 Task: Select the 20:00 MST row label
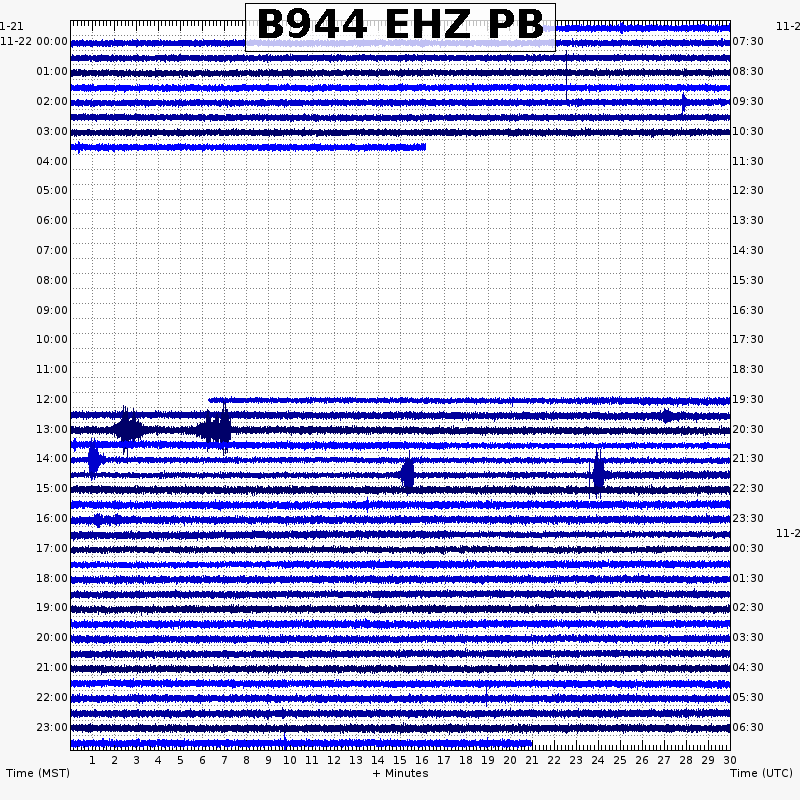(x=52, y=637)
